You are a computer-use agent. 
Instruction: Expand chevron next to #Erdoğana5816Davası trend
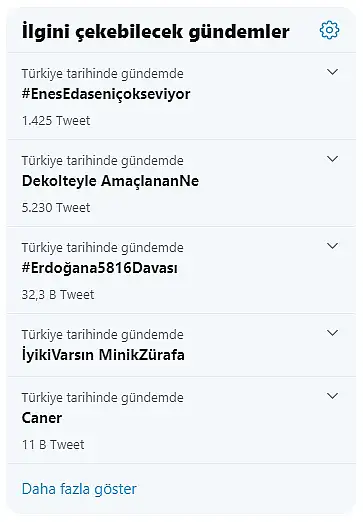(332, 246)
